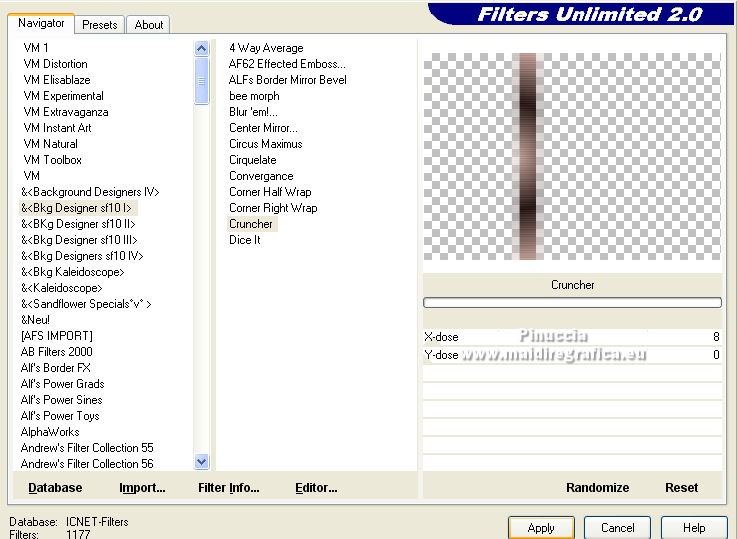This screenshot has height=539, width=737.
Task: Select Andrew's Filter Collection 55
Action: pyautogui.click(x=87, y=447)
